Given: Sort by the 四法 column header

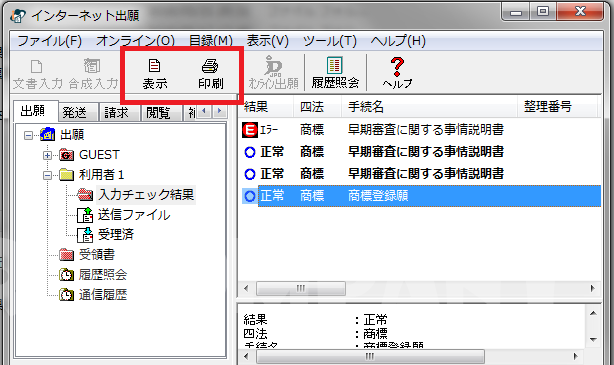Looking at the screenshot, I should 317,107.
